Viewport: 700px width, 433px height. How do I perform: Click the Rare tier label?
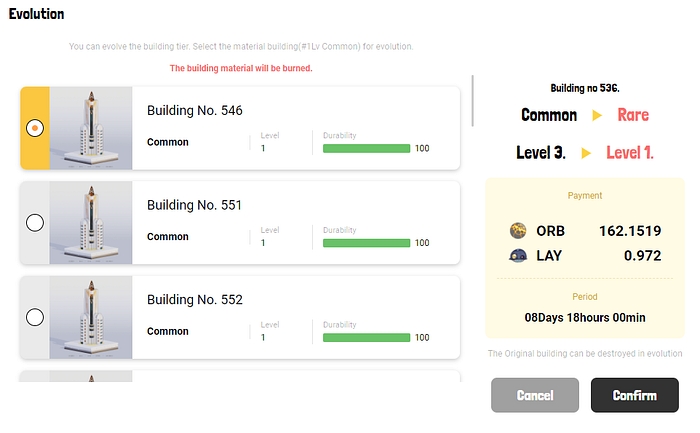[x=633, y=115]
